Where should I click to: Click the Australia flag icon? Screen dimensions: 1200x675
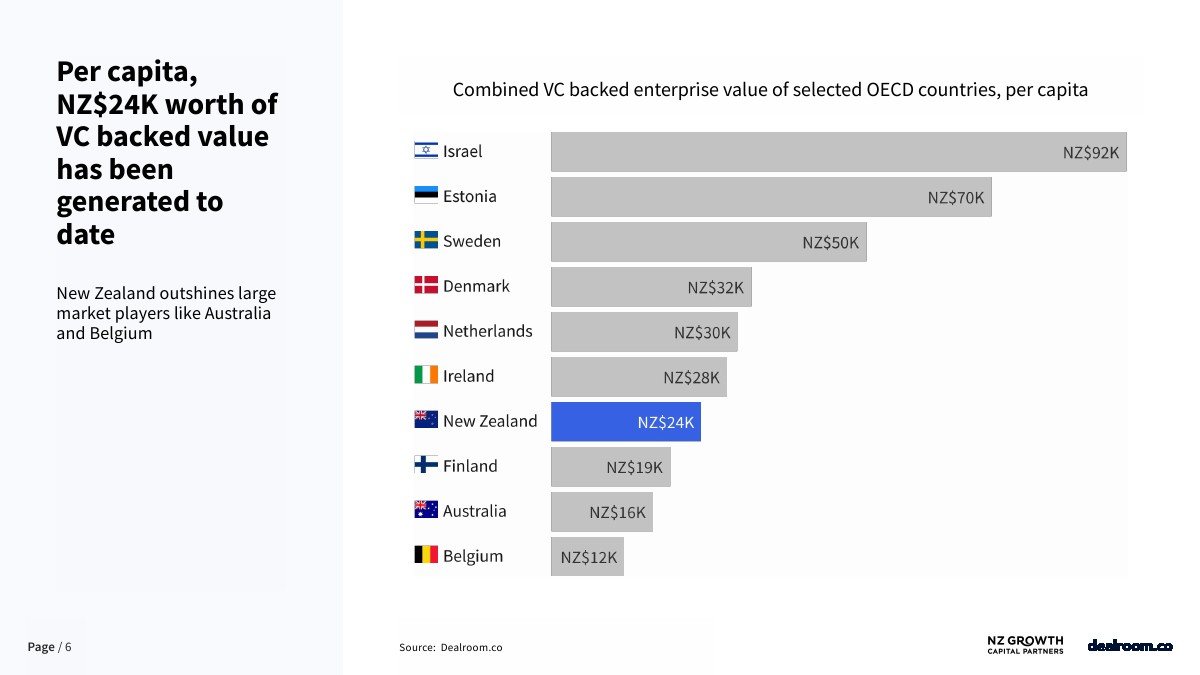tap(426, 511)
